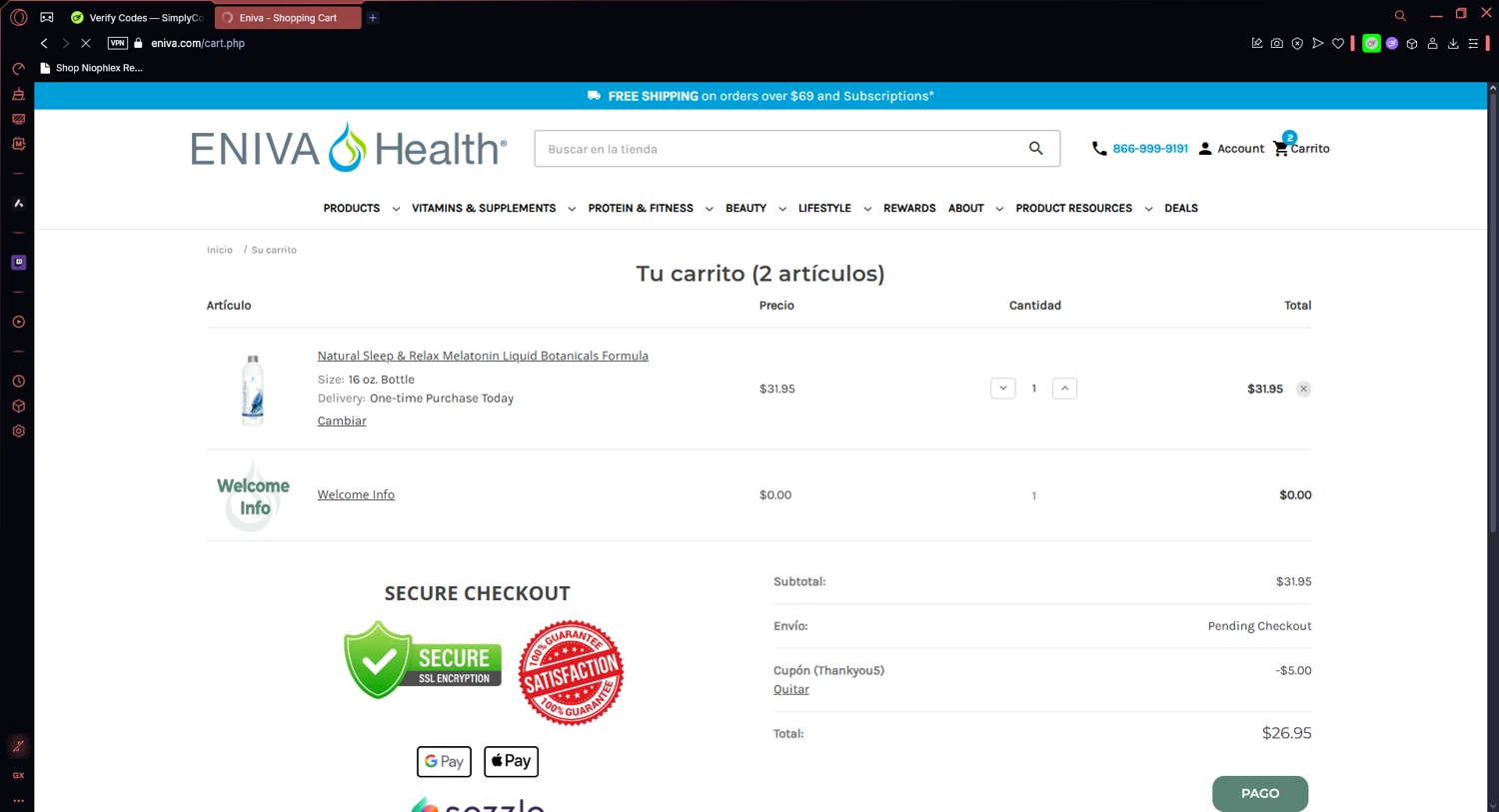Open the pinboard edit icon in toolbar
1499x812 pixels.
pos(1257,43)
